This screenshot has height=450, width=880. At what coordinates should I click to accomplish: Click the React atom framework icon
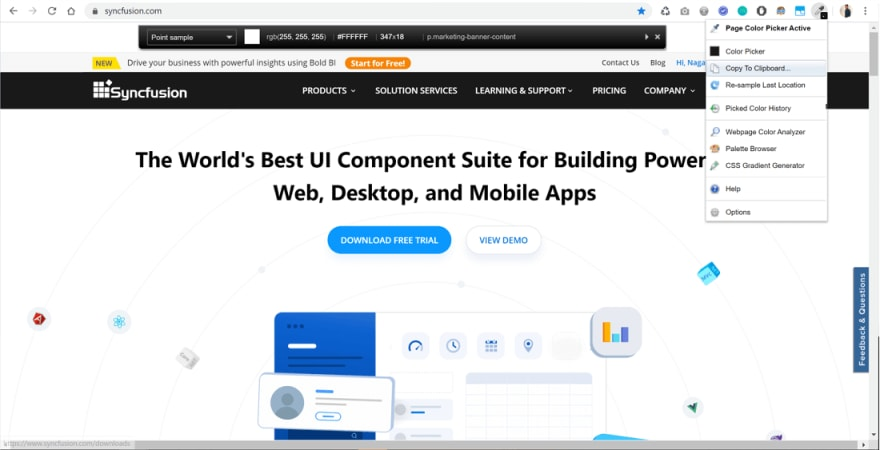click(x=119, y=322)
